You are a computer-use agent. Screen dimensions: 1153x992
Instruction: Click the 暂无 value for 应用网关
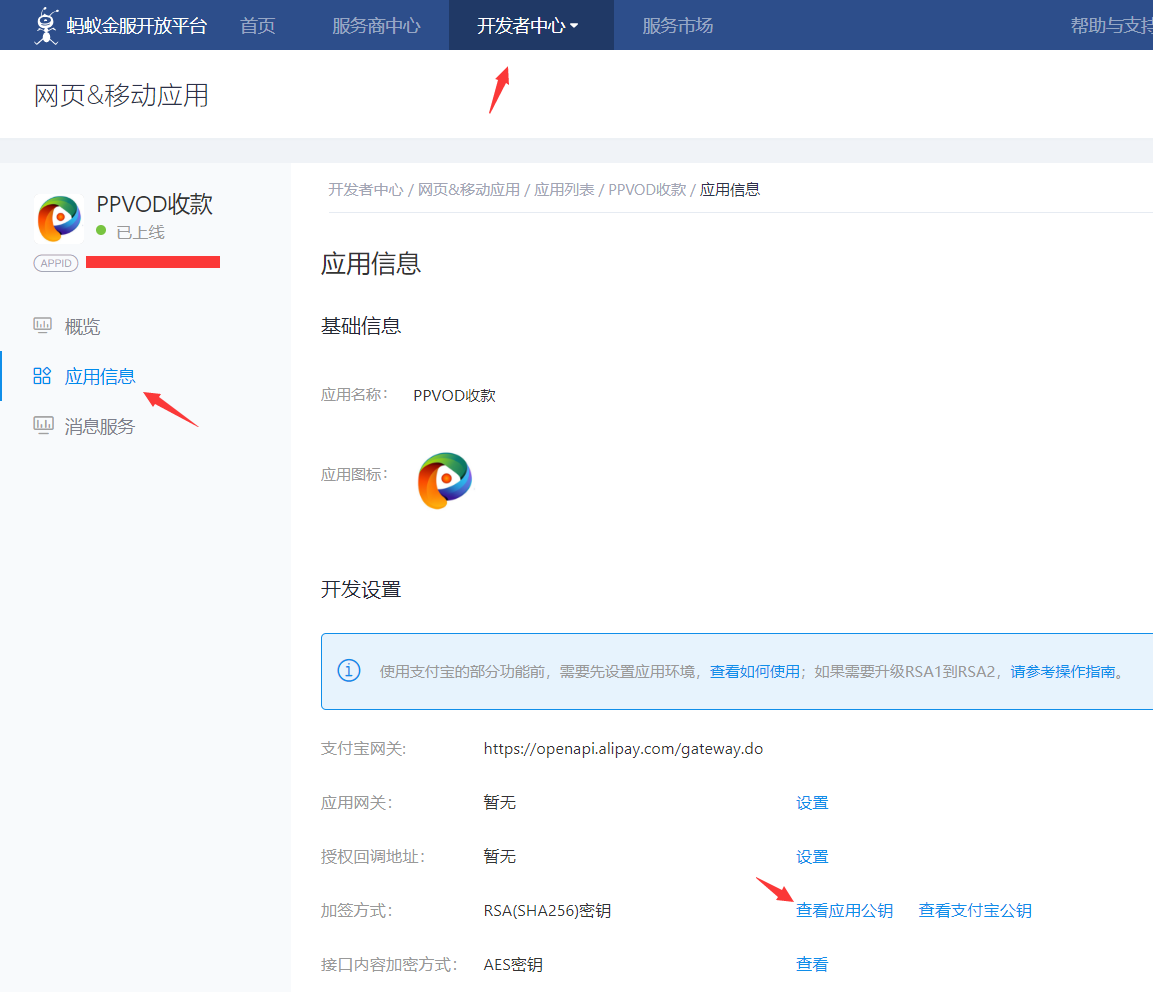point(499,802)
